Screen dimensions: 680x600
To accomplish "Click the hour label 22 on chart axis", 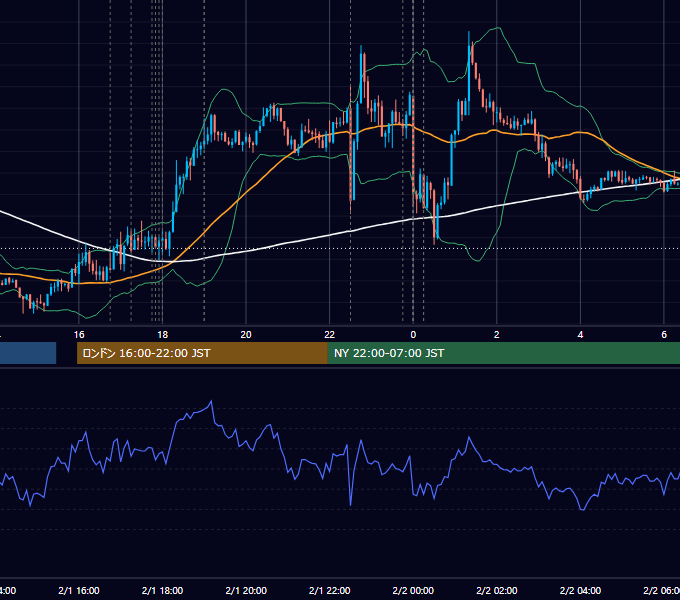I will (330, 334).
